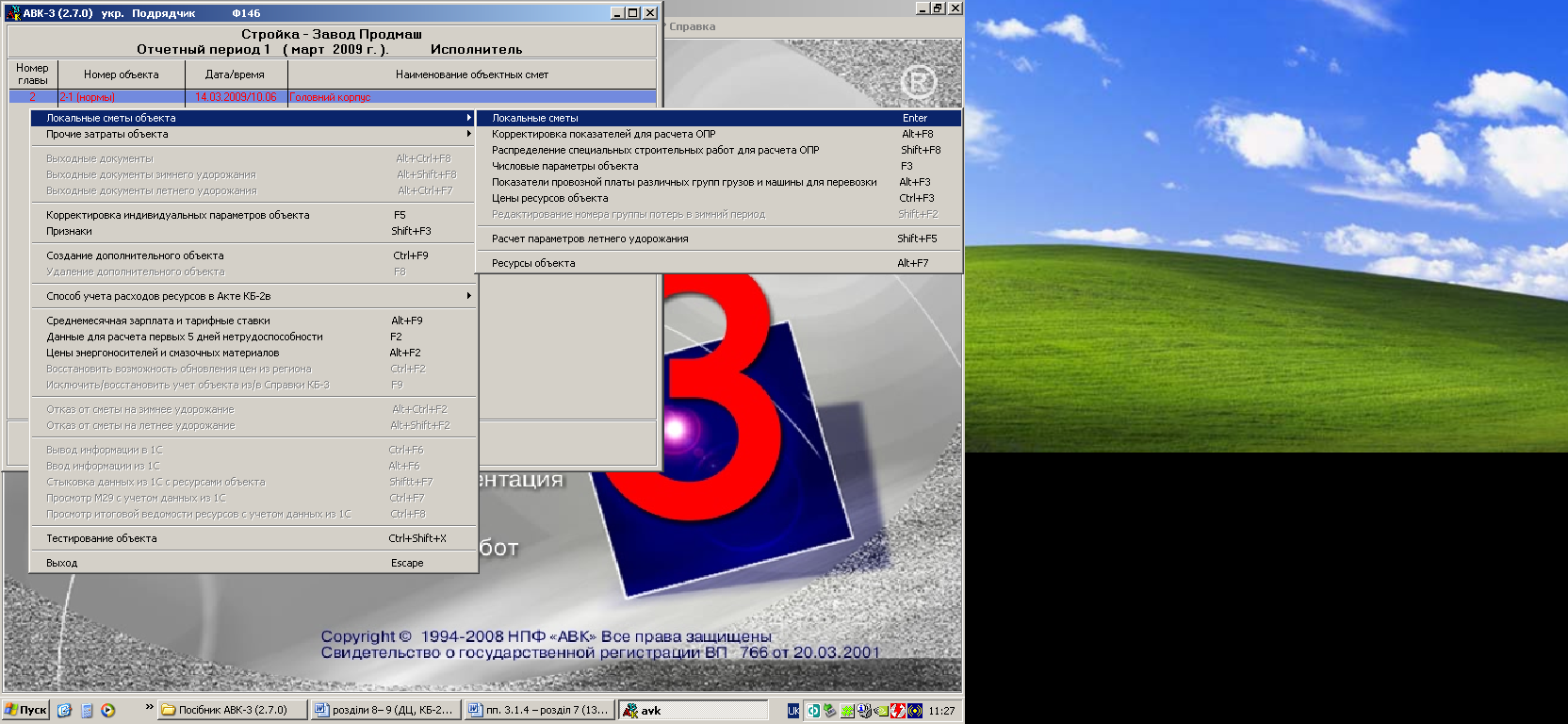Open Ресурсы объекта submenu entry
Screen dimensions: 1568x724
(718, 263)
